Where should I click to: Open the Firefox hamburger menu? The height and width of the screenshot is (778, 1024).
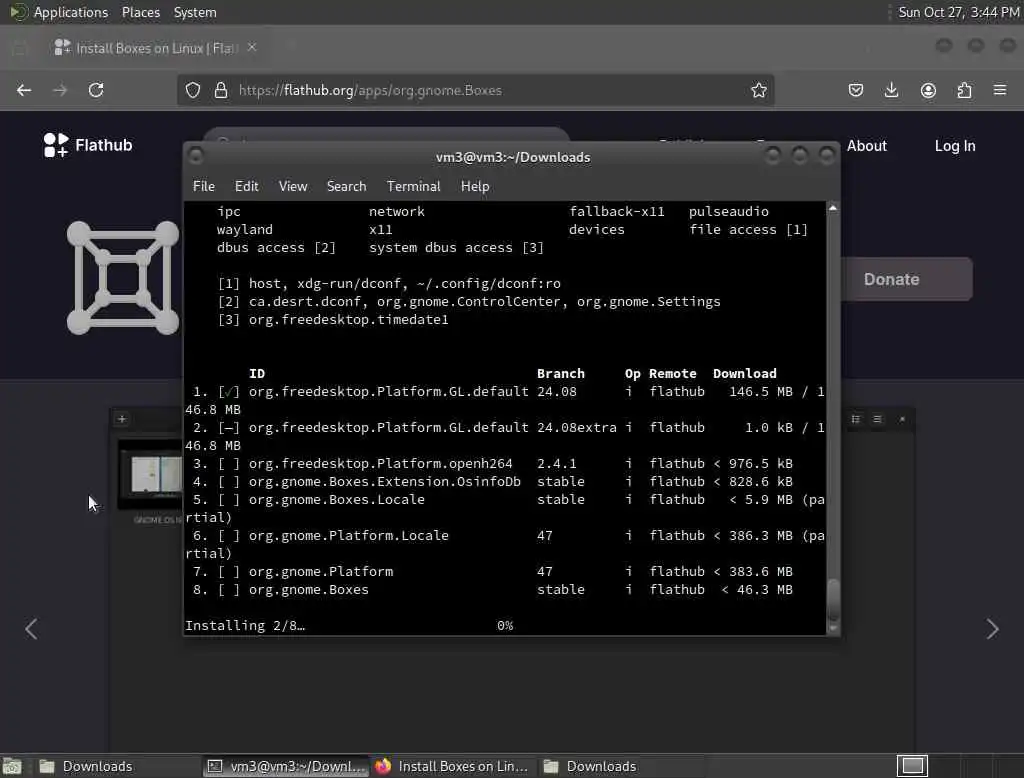1000,90
